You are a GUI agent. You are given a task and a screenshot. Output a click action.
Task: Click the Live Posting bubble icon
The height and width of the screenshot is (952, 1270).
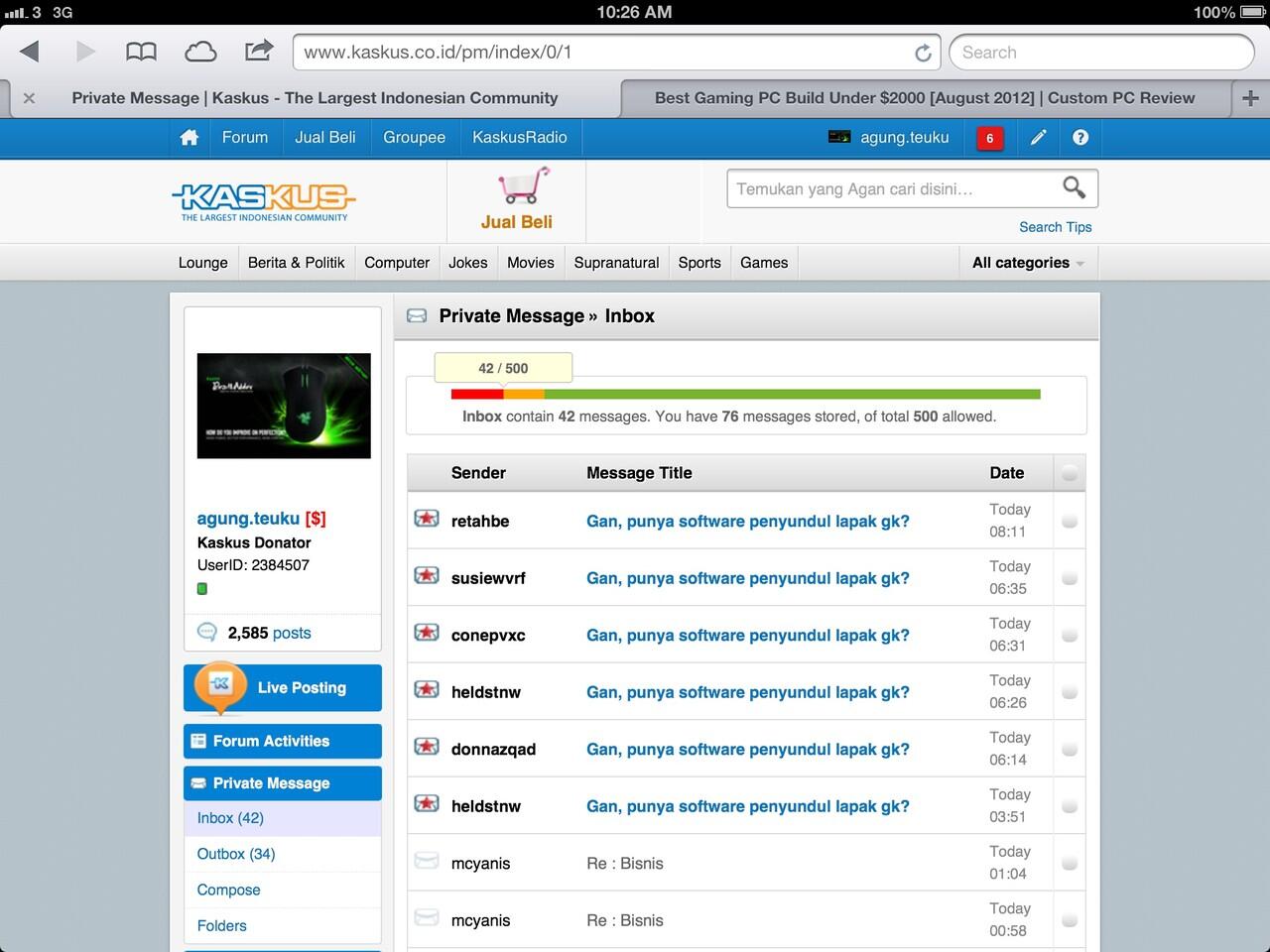coord(220,686)
